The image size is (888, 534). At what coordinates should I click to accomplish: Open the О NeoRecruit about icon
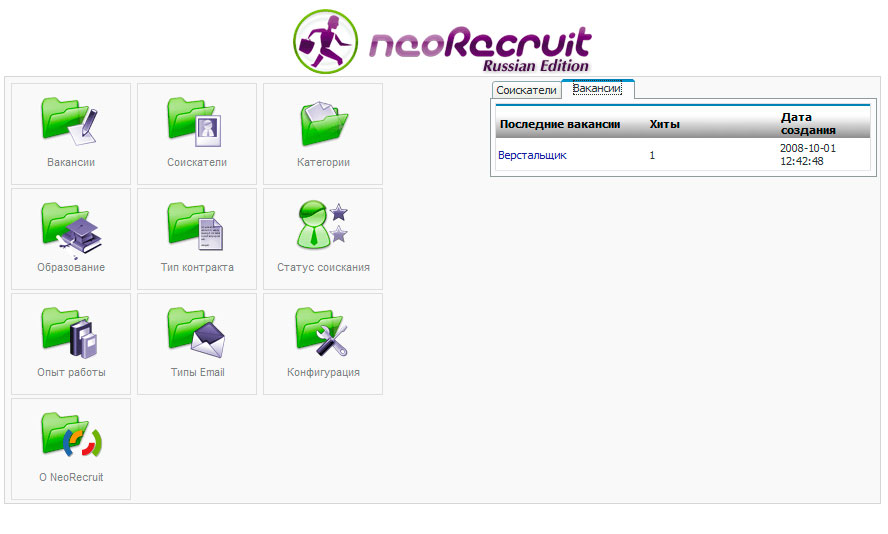click(x=71, y=435)
